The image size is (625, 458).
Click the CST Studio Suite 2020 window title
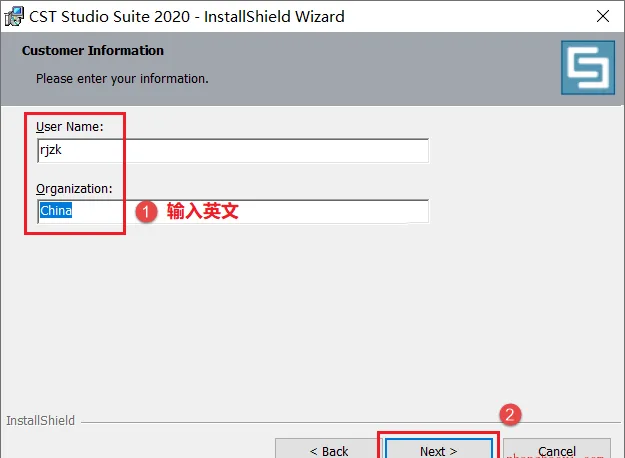[x=187, y=16]
